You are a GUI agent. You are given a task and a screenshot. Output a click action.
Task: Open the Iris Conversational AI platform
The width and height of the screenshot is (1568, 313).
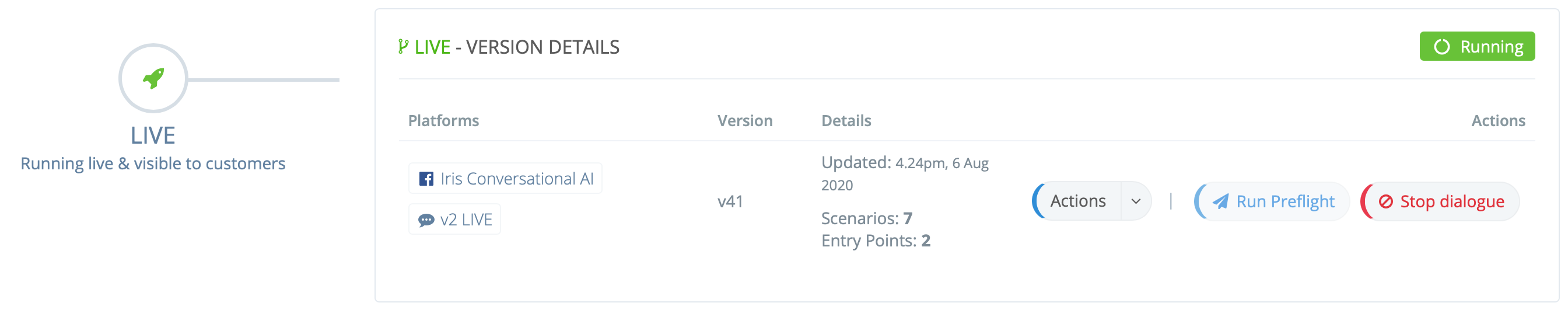click(x=505, y=179)
